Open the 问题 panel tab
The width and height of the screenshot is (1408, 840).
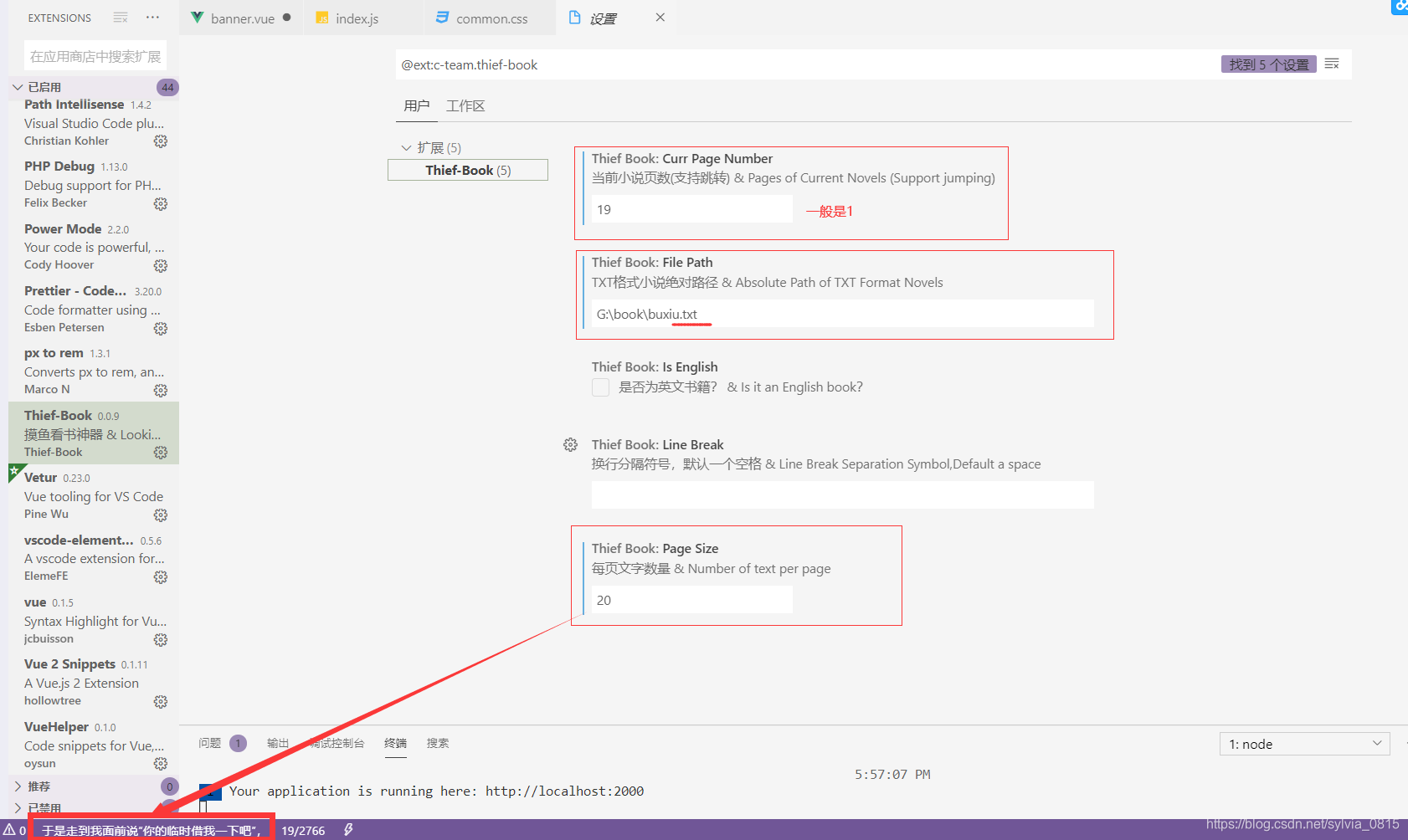[x=209, y=743]
